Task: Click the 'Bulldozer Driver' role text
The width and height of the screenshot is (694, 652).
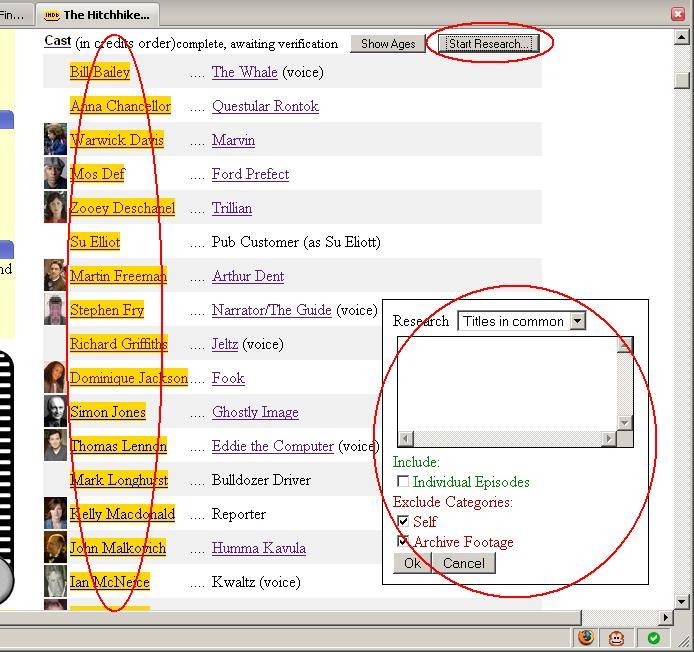Action: 261,480
